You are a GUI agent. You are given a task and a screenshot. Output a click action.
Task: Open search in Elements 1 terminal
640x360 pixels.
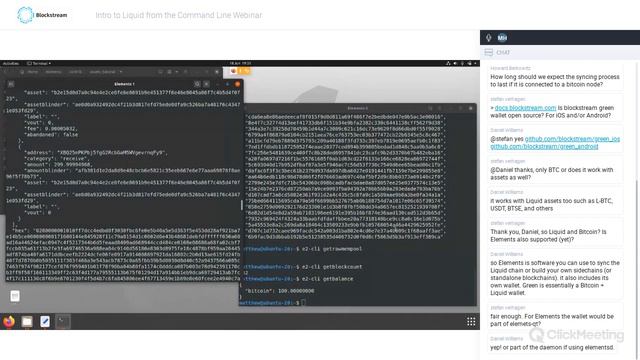197,84
